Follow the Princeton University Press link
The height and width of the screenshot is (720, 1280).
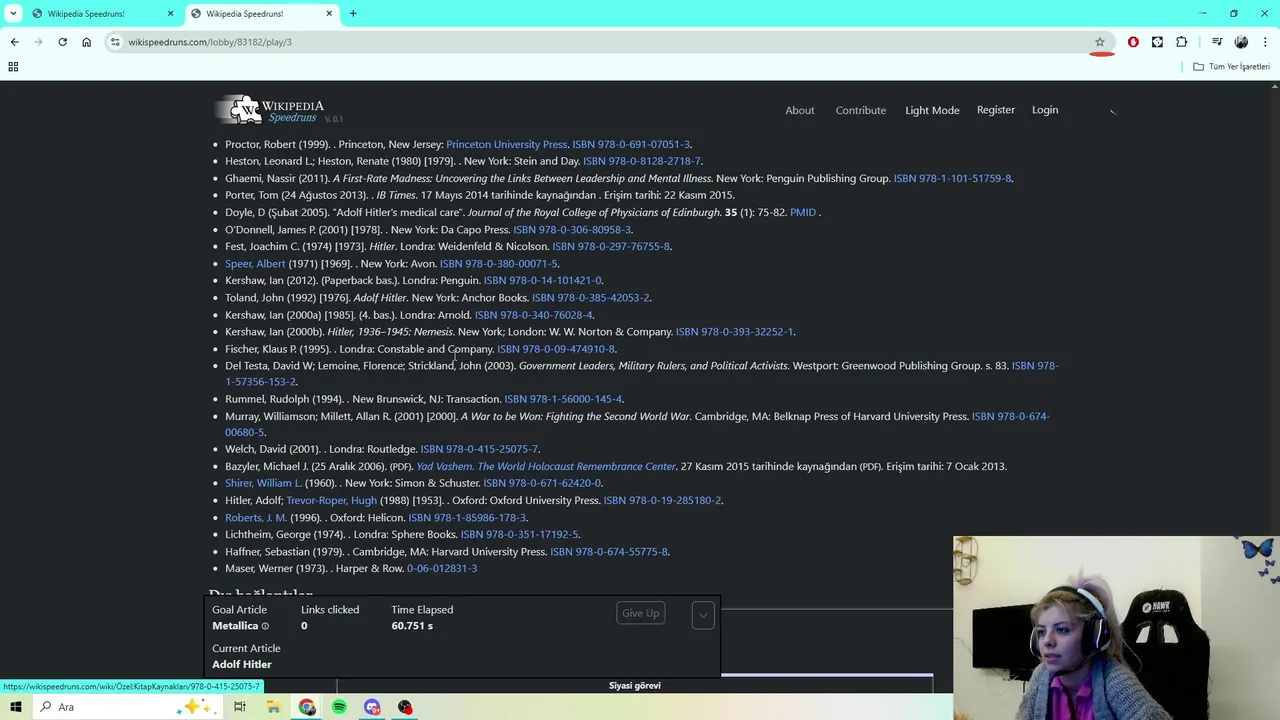pyautogui.click(x=507, y=144)
